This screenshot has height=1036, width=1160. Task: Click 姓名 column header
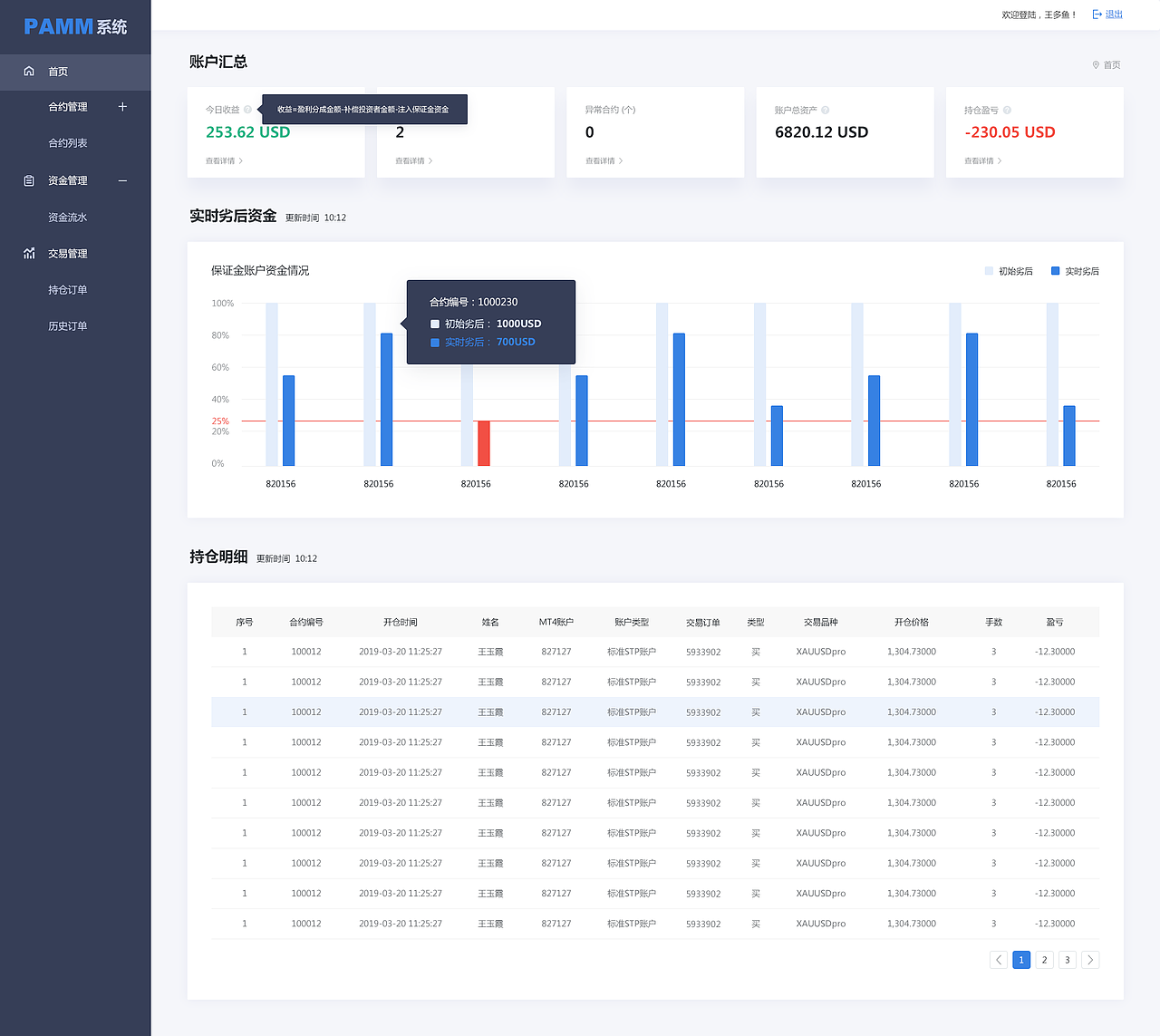pos(490,623)
